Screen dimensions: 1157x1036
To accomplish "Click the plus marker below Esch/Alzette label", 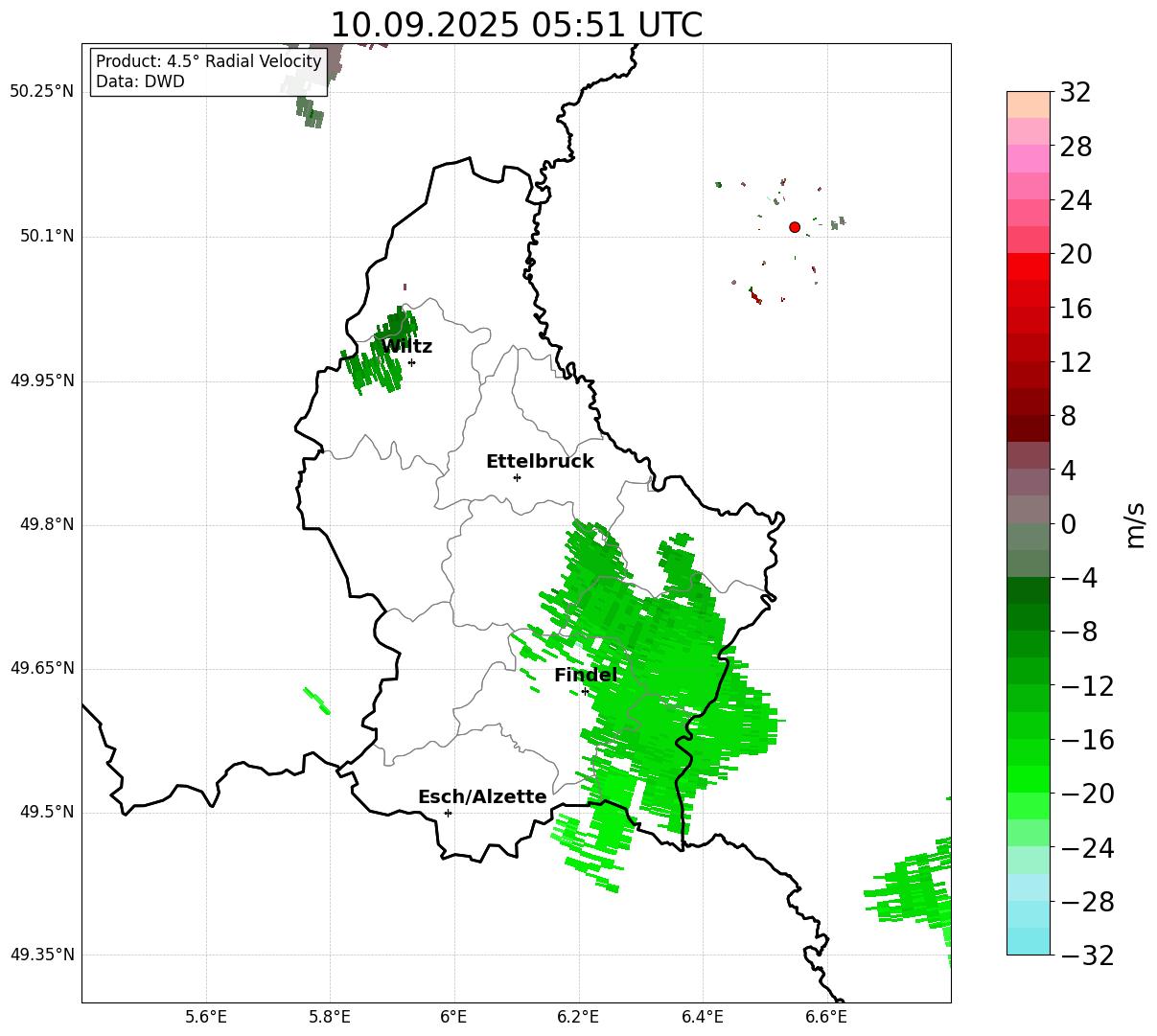I will coord(448,813).
